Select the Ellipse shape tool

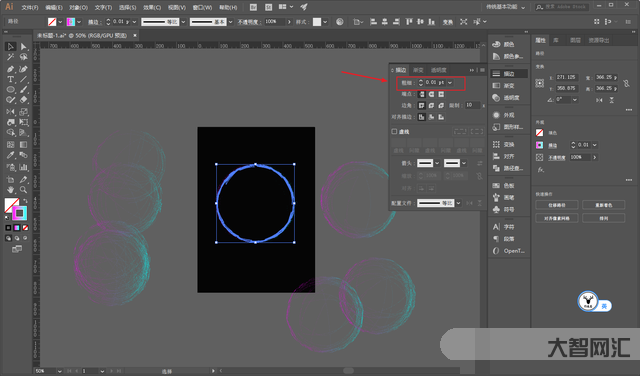pos(11,89)
